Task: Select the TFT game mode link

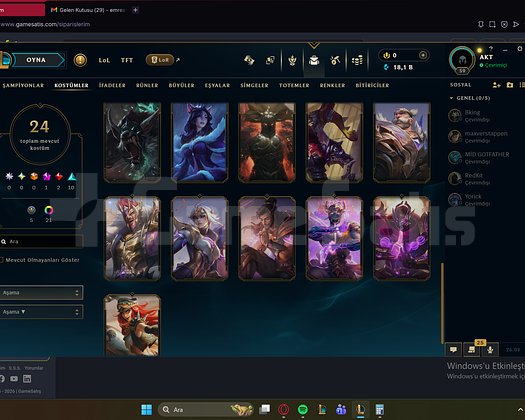Action: (127, 60)
